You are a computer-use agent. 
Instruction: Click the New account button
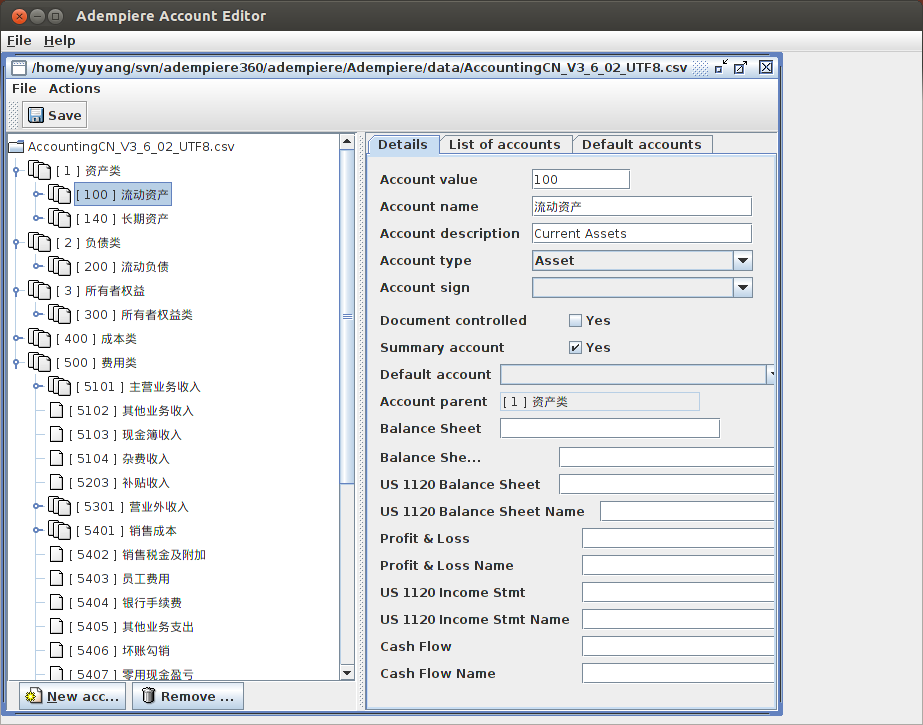pos(72,696)
